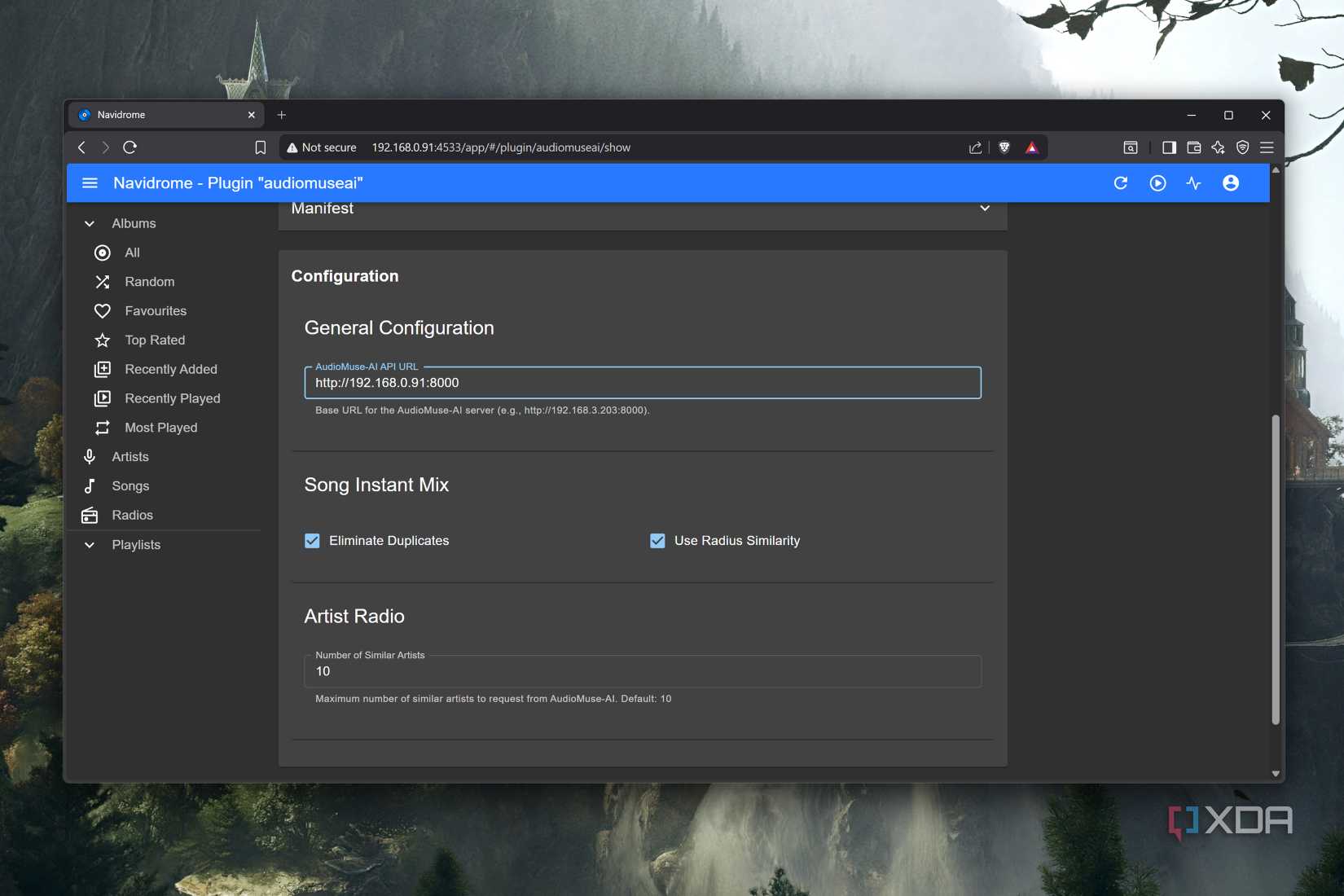Uncheck Use Radius Similarity checkbox
The height and width of the screenshot is (896, 1344).
click(657, 541)
